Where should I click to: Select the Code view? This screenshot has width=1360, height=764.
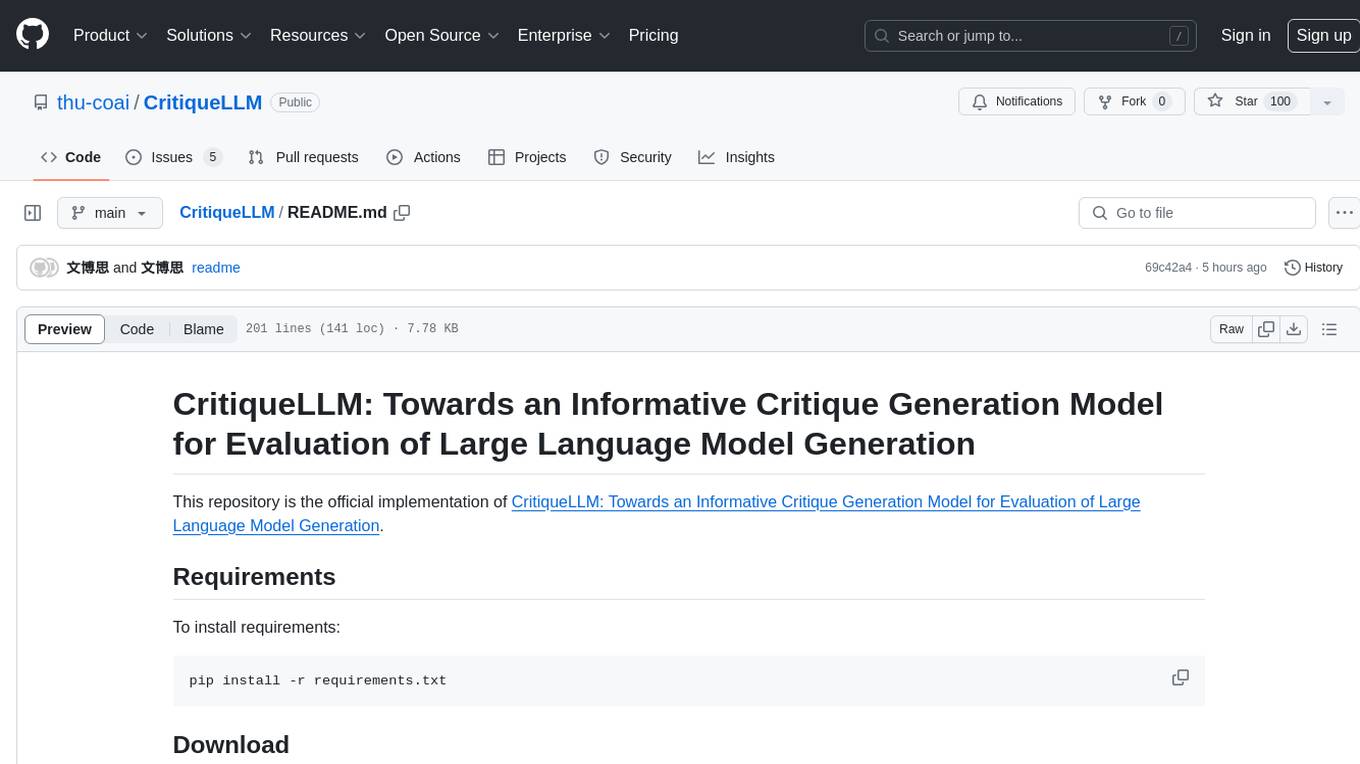tap(137, 329)
